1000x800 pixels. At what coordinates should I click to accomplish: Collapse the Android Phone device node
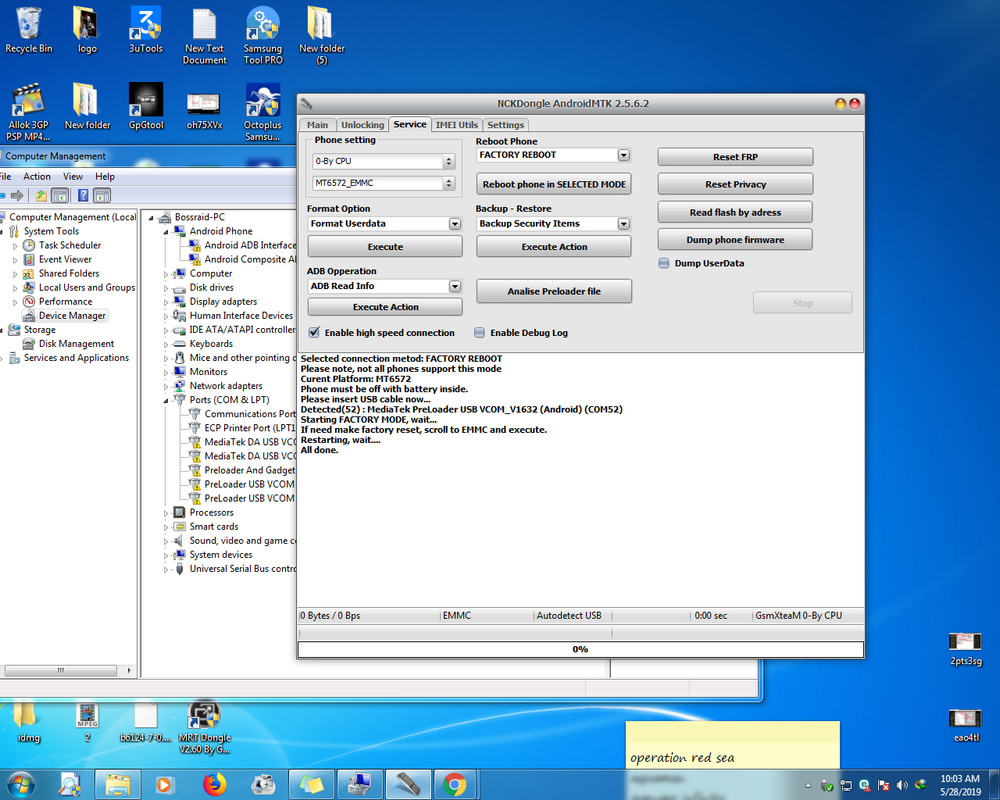[166, 232]
